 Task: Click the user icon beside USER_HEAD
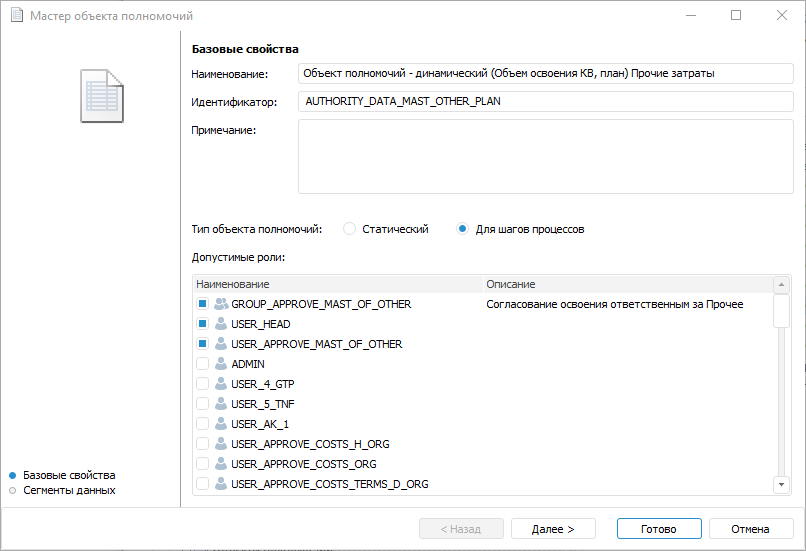pyautogui.click(x=221, y=324)
